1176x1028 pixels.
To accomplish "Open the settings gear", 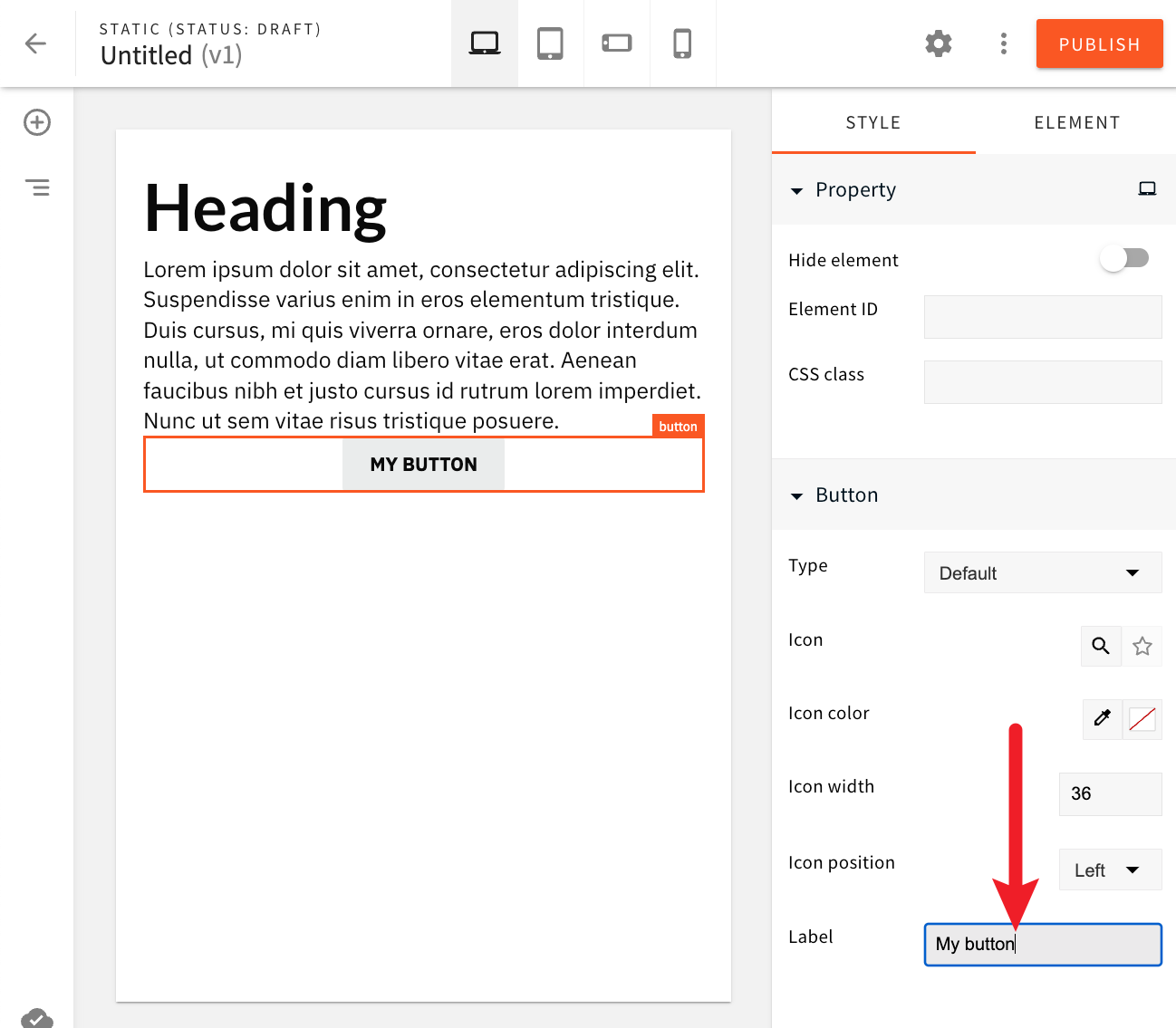I will pos(939,43).
